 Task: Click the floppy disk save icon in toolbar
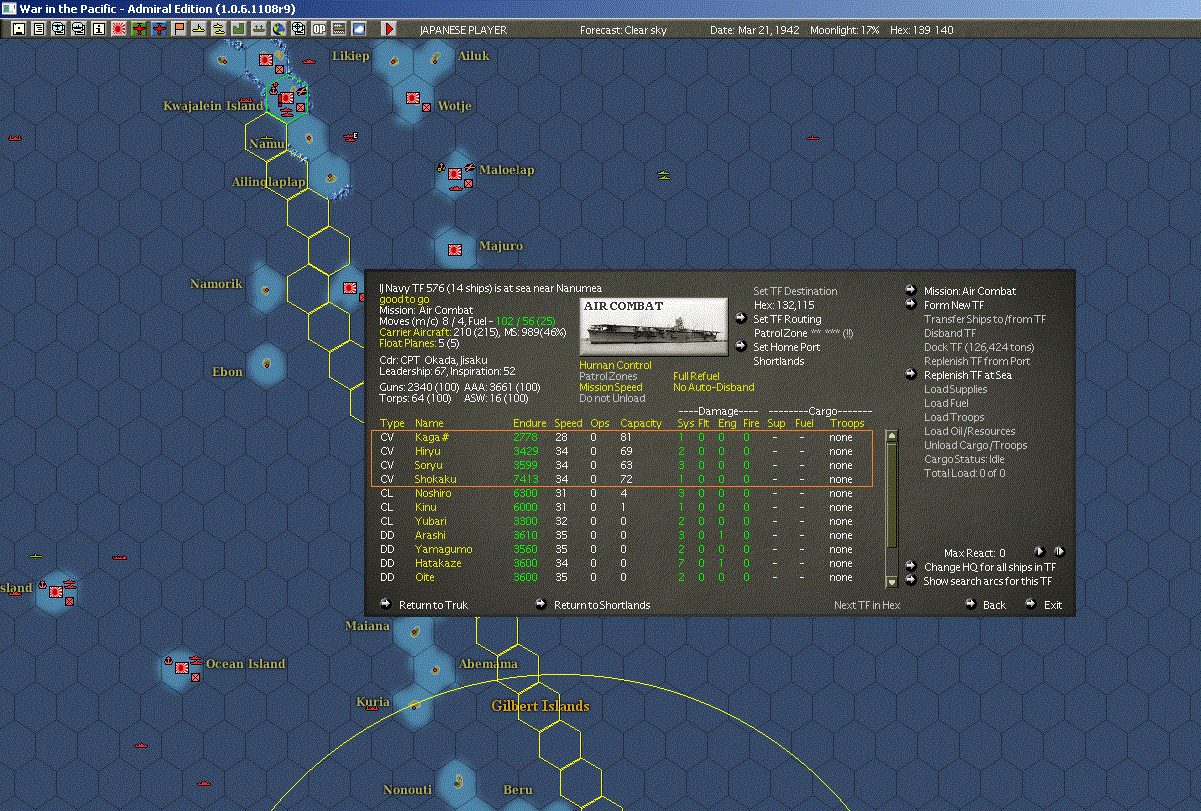pos(18,29)
